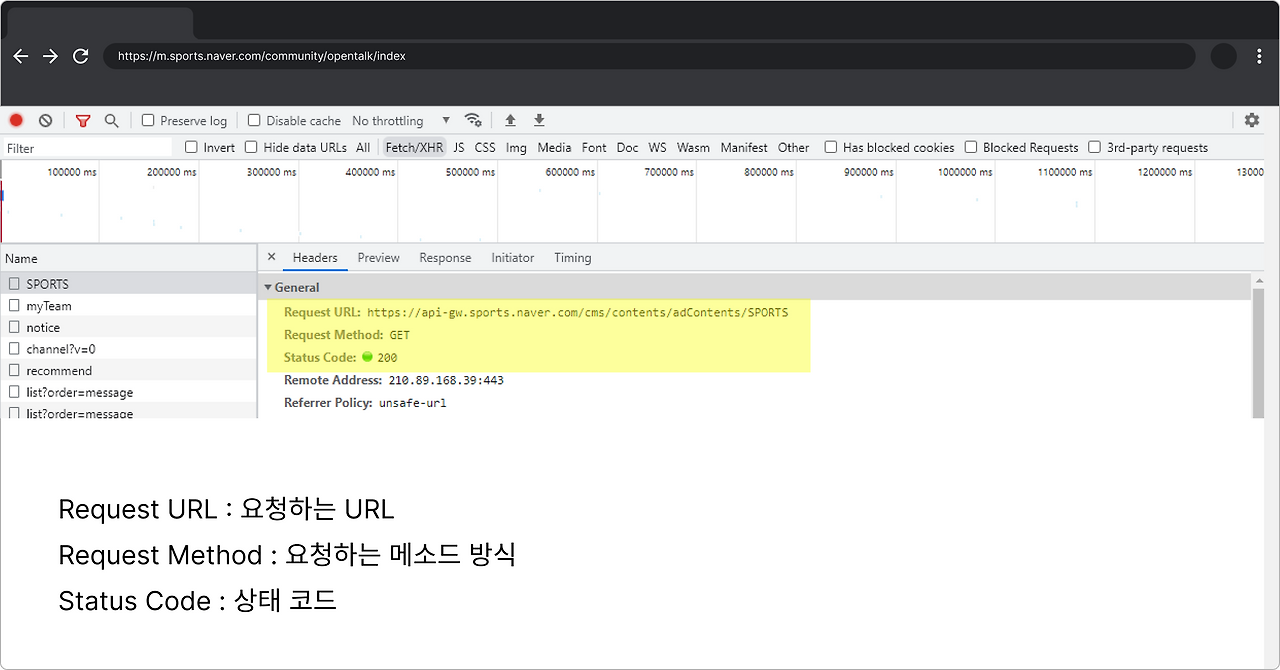Filter requests by CSS type

[x=485, y=147]
